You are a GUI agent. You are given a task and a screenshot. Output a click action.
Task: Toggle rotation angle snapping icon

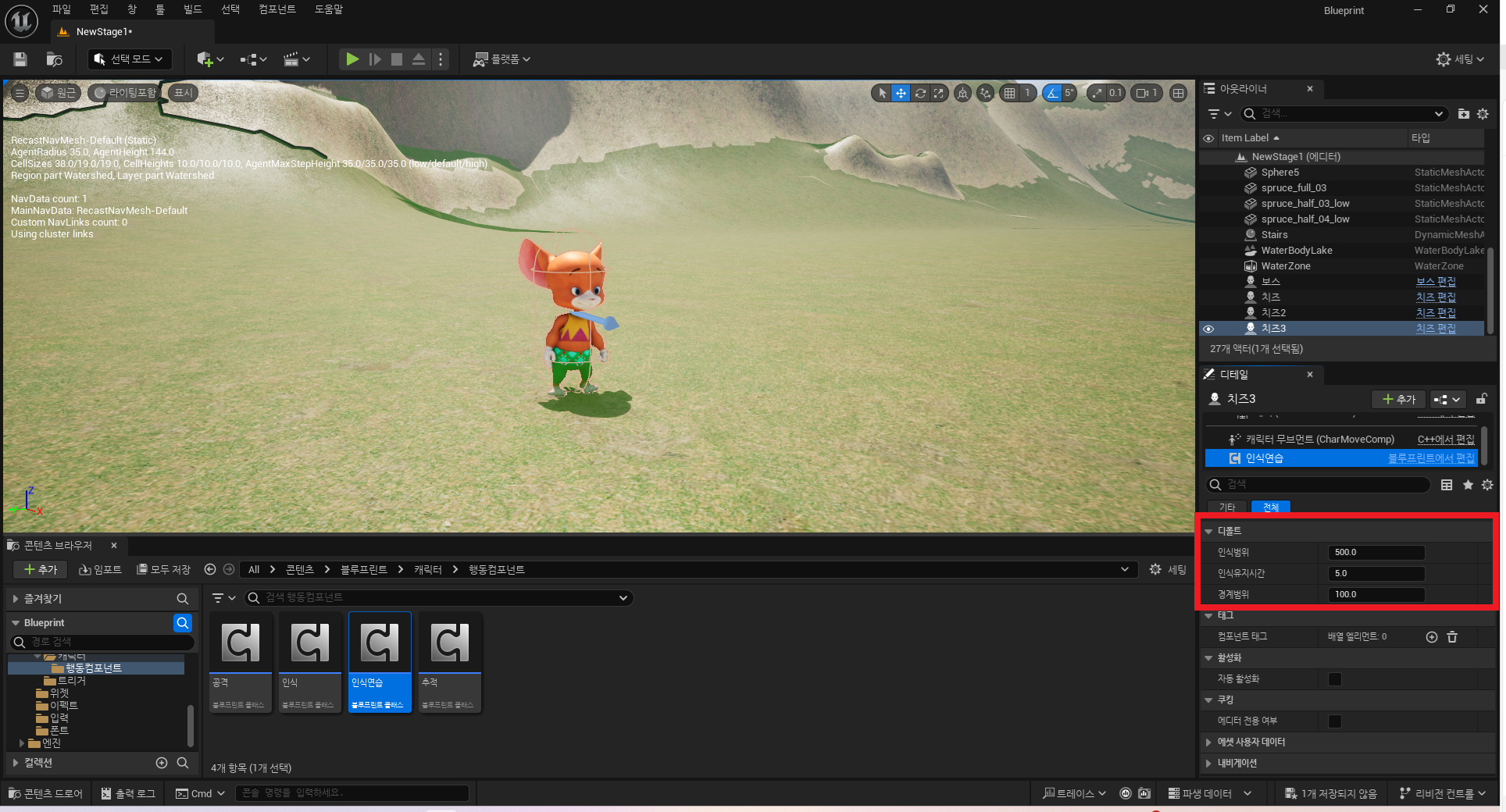[x=1052, y=93]
